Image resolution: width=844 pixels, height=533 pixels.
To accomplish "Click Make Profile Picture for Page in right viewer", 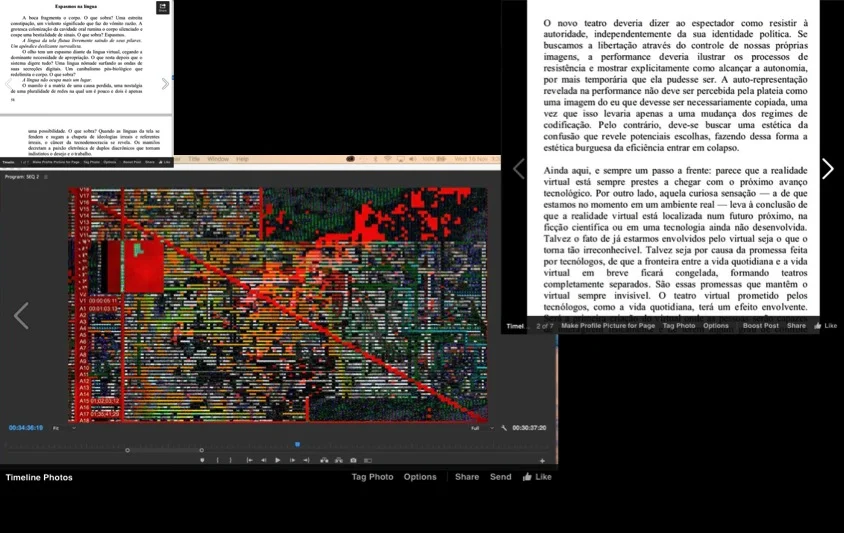I will [x=608, y=326].
